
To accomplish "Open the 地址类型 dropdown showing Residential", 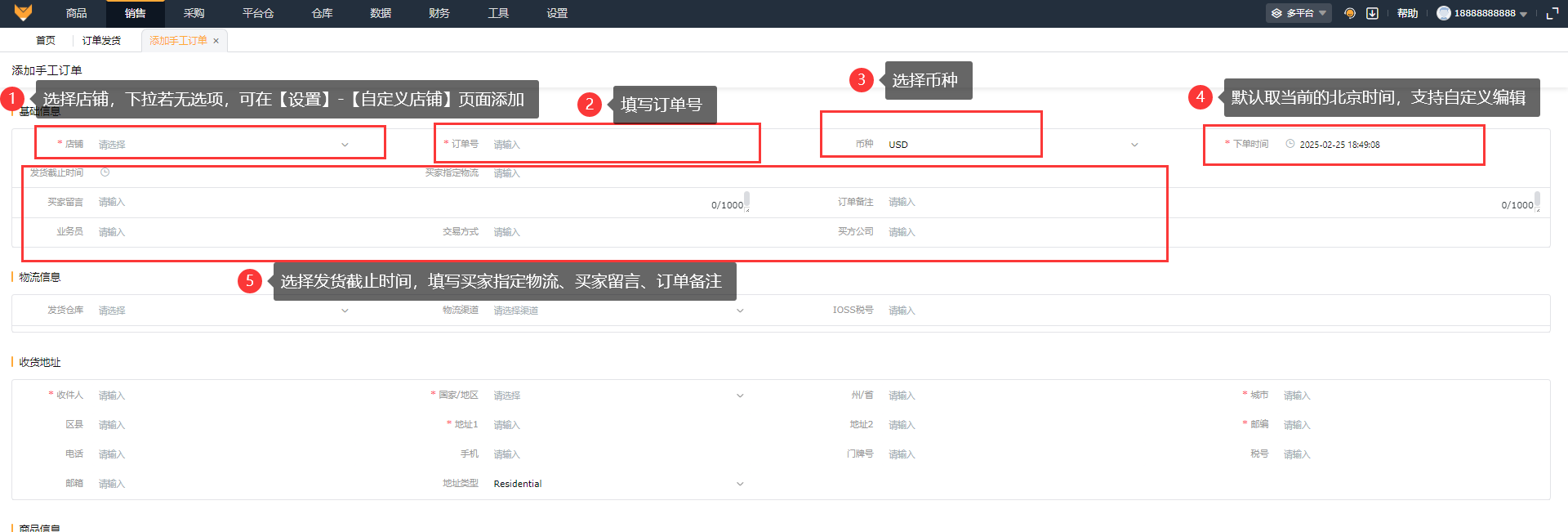I will pos(618,484).
